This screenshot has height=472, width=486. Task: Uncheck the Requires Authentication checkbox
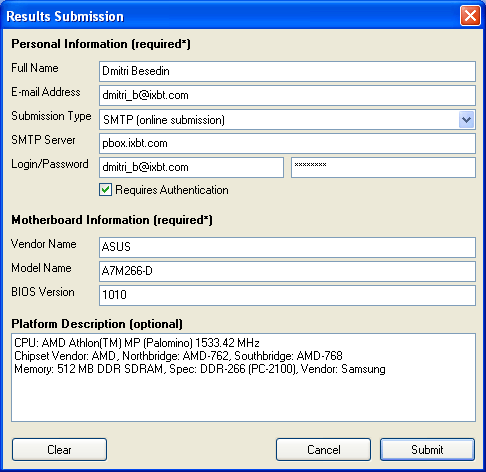[106, 190]
